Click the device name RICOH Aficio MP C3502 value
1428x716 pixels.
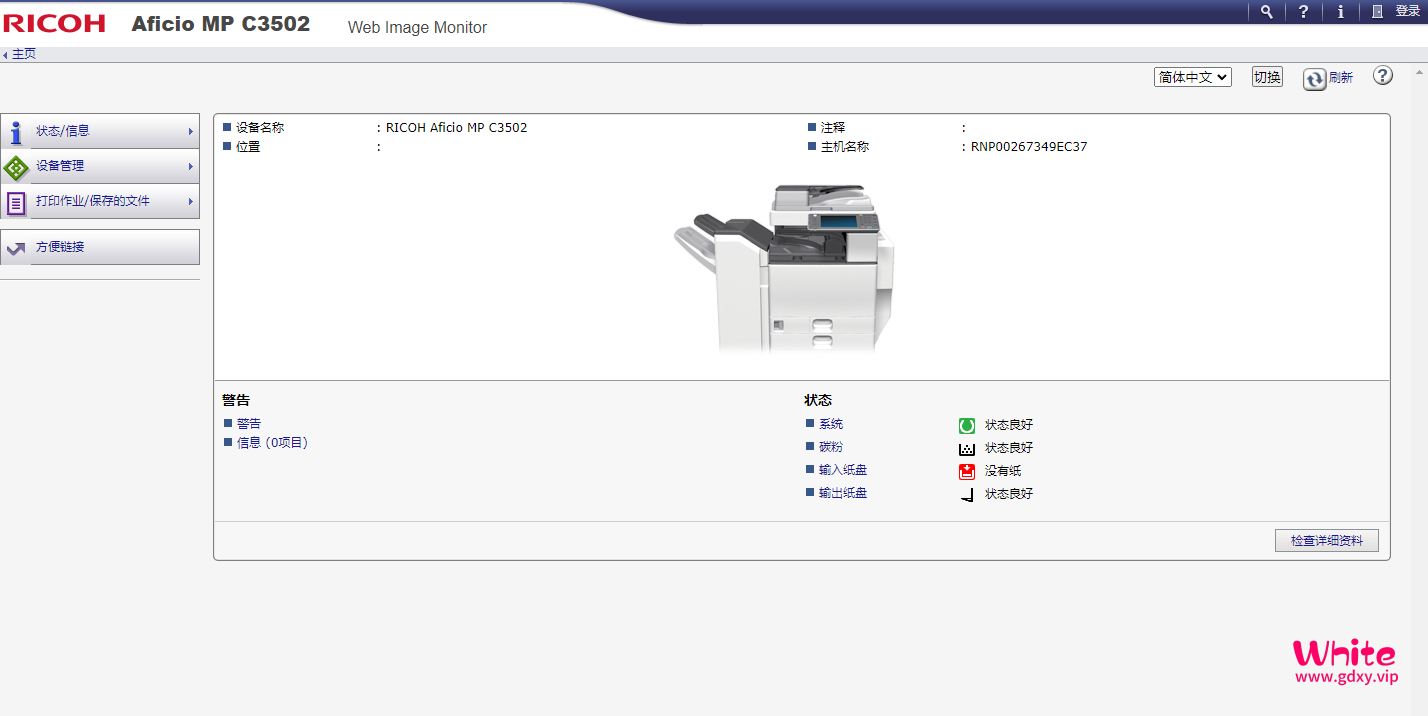[456, 128]
